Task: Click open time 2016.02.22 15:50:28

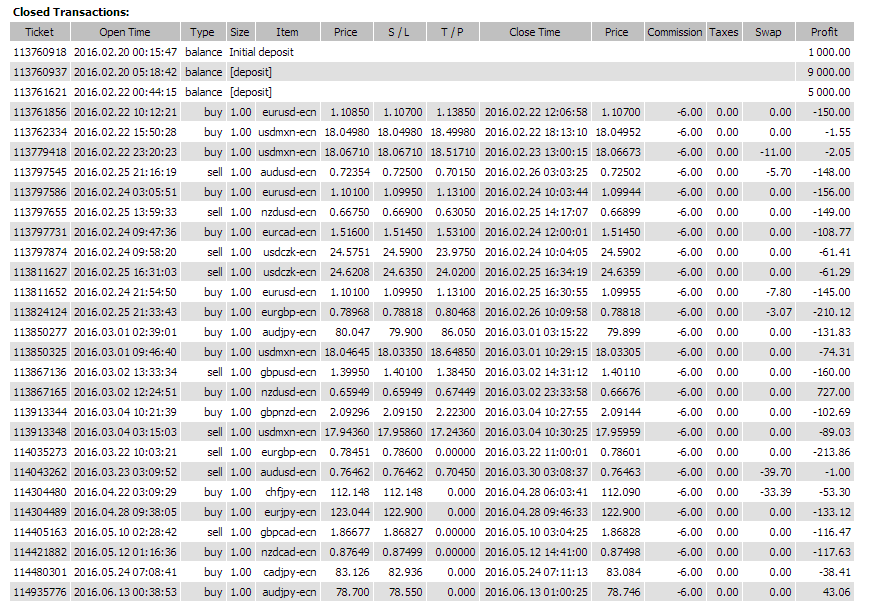Action: tap(125, 132)
